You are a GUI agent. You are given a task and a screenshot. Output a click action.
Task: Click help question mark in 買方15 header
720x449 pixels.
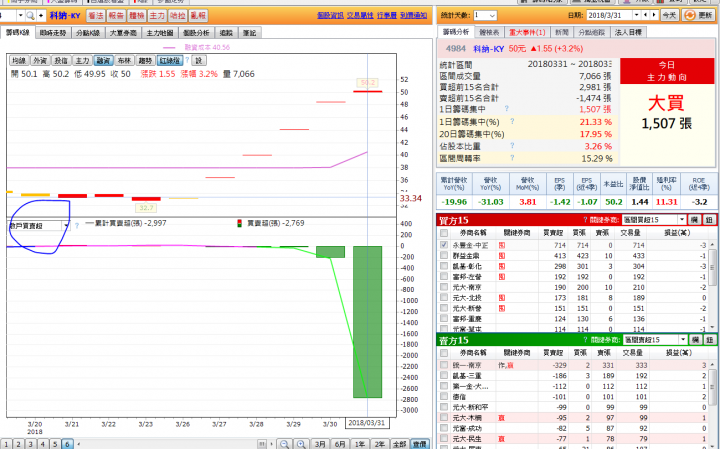click(585, 220)
